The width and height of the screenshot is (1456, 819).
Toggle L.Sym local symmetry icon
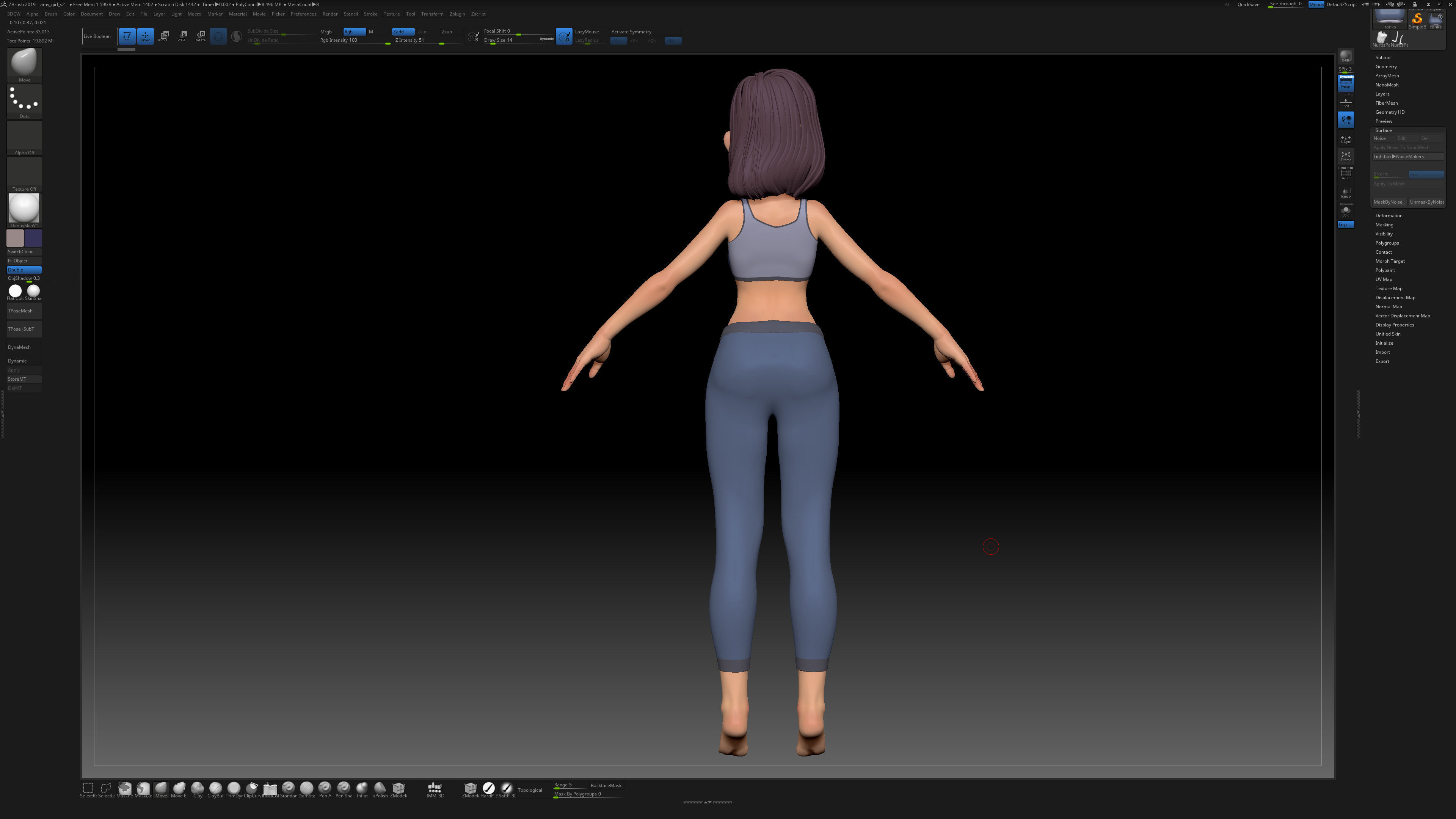[x=1345, y=138]
